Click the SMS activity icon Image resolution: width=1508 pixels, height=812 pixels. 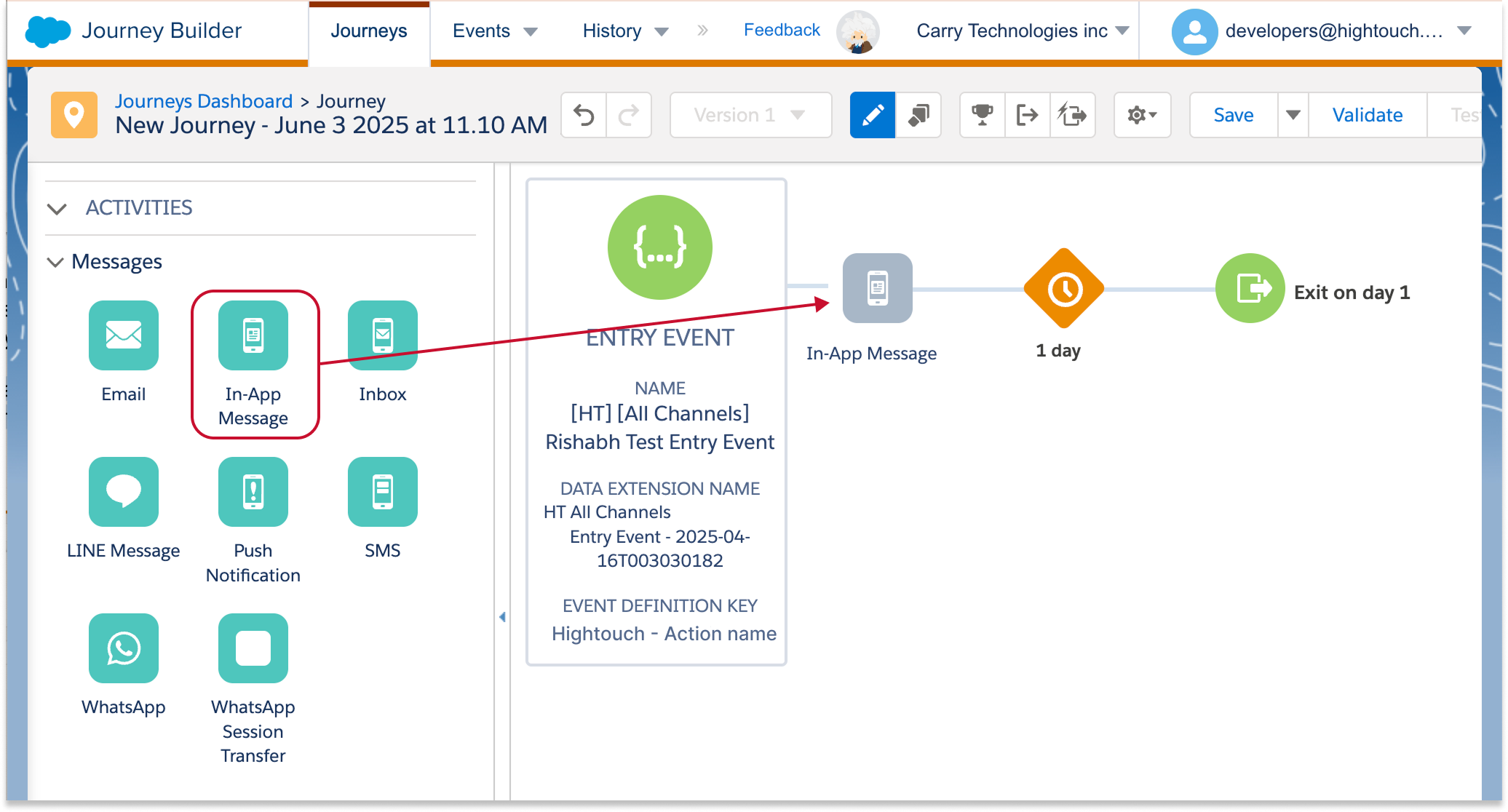[382, 492]
